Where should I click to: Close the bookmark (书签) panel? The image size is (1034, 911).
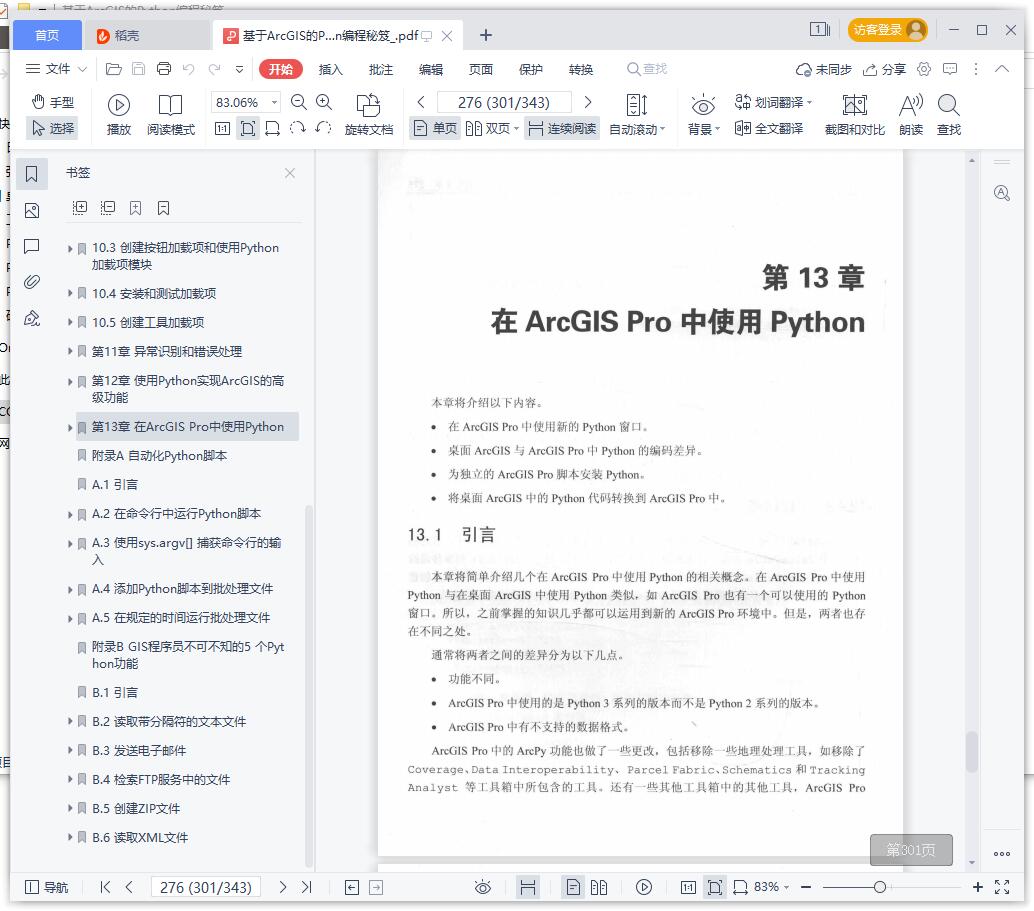click(289, 173)
